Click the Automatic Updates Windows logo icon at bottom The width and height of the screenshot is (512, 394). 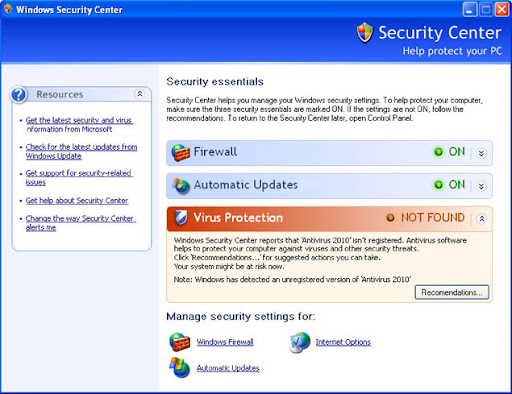180,368
